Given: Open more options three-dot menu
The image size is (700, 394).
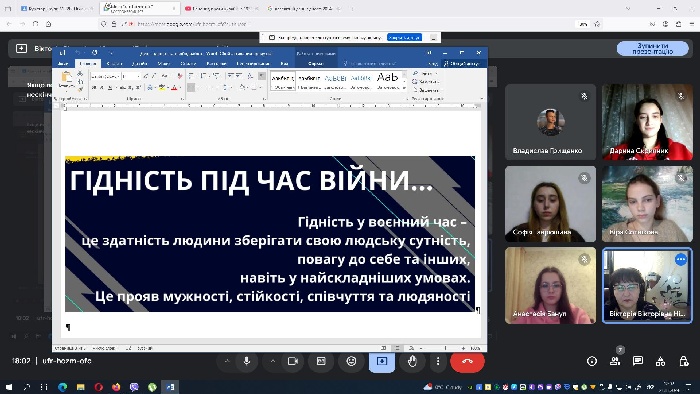Looking at the screenshot, I should [438, 361].
